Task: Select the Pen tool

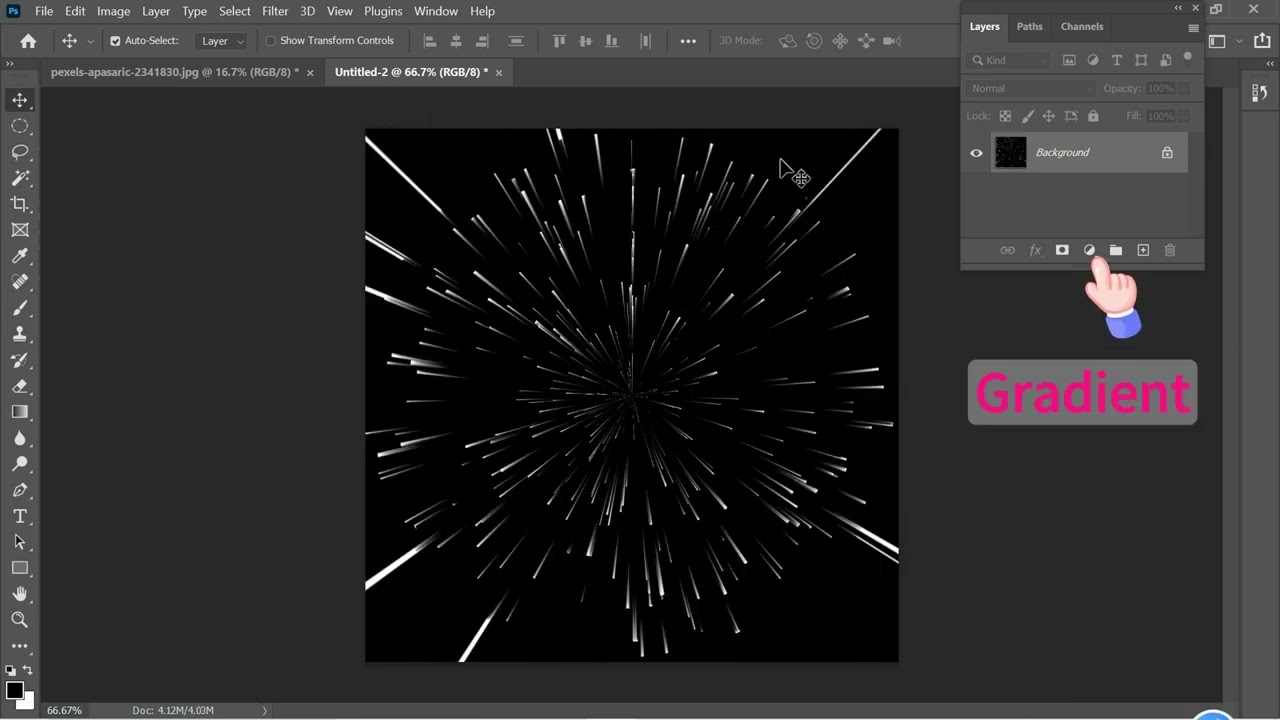Action: click(x=20, y=490)
